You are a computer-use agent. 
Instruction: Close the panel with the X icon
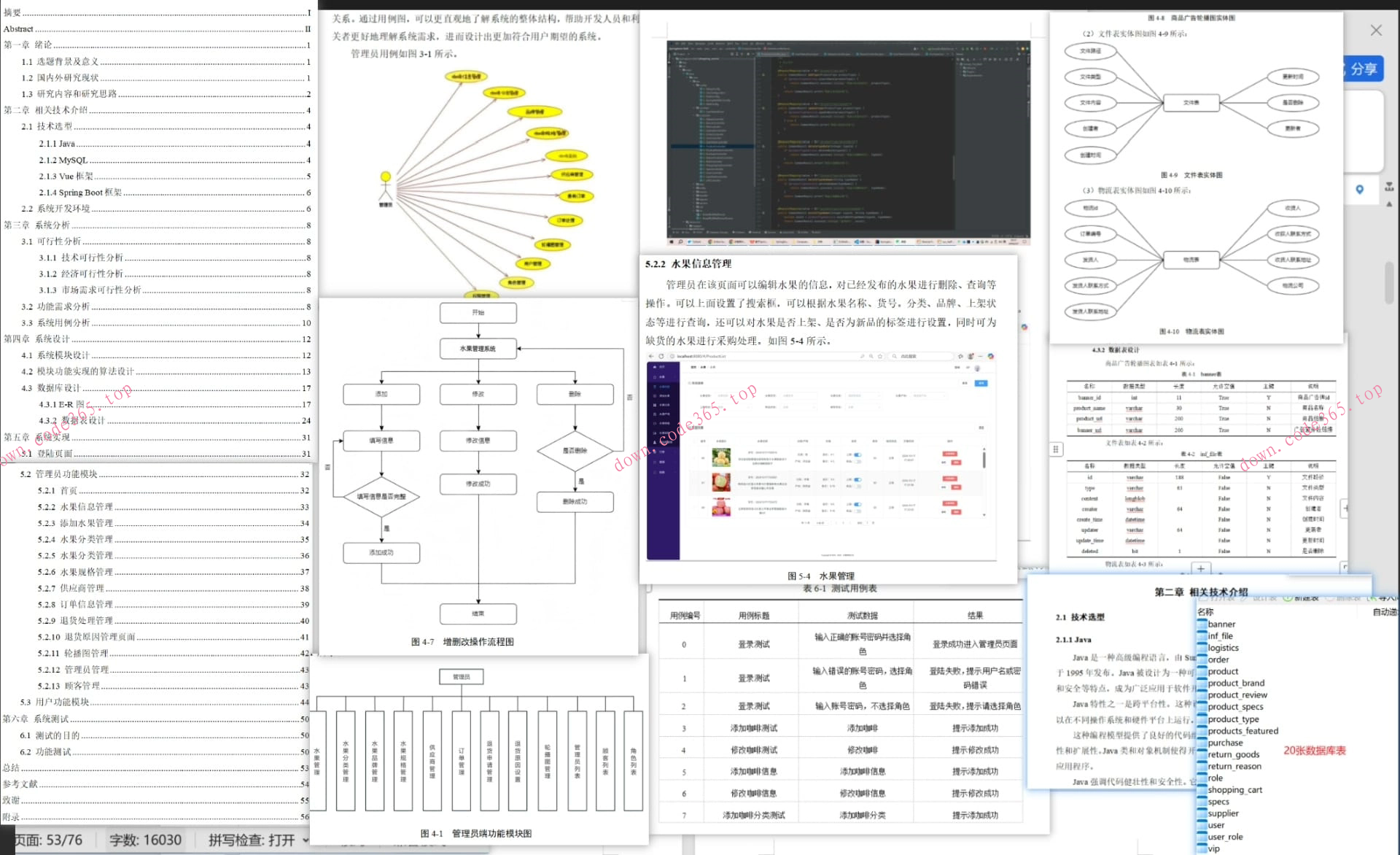[x=1375, y=30]
